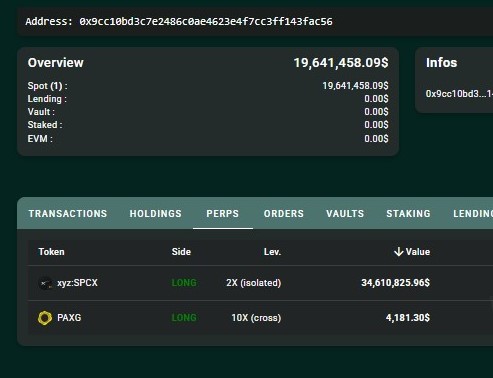This screenshot has width=493, height=378.
Task: Click the Lending 0.00$ value
Action: tap(376, 99)
